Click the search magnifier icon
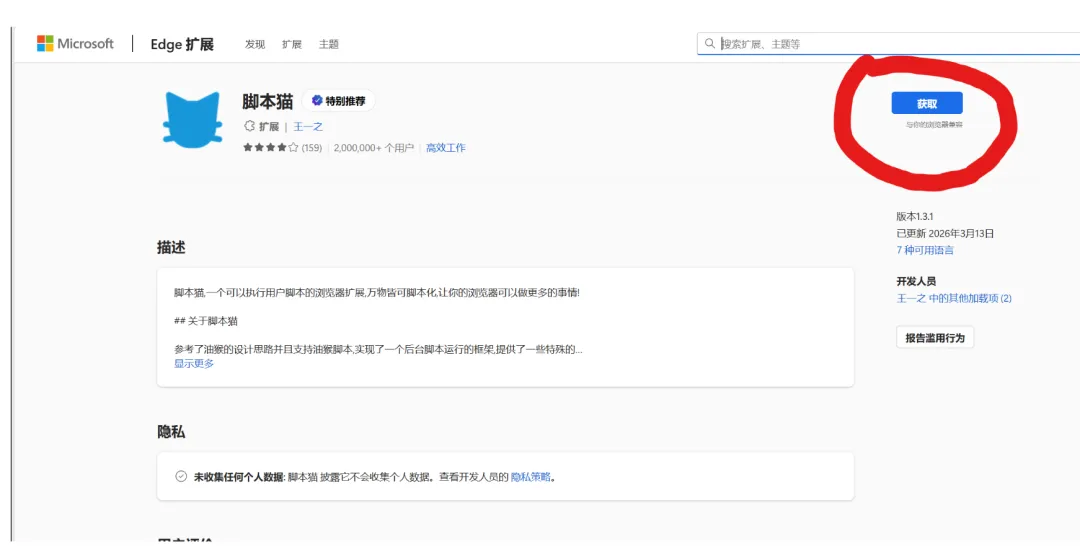Viewport: 1080px width, 549px height. click(x=709, y=43)
